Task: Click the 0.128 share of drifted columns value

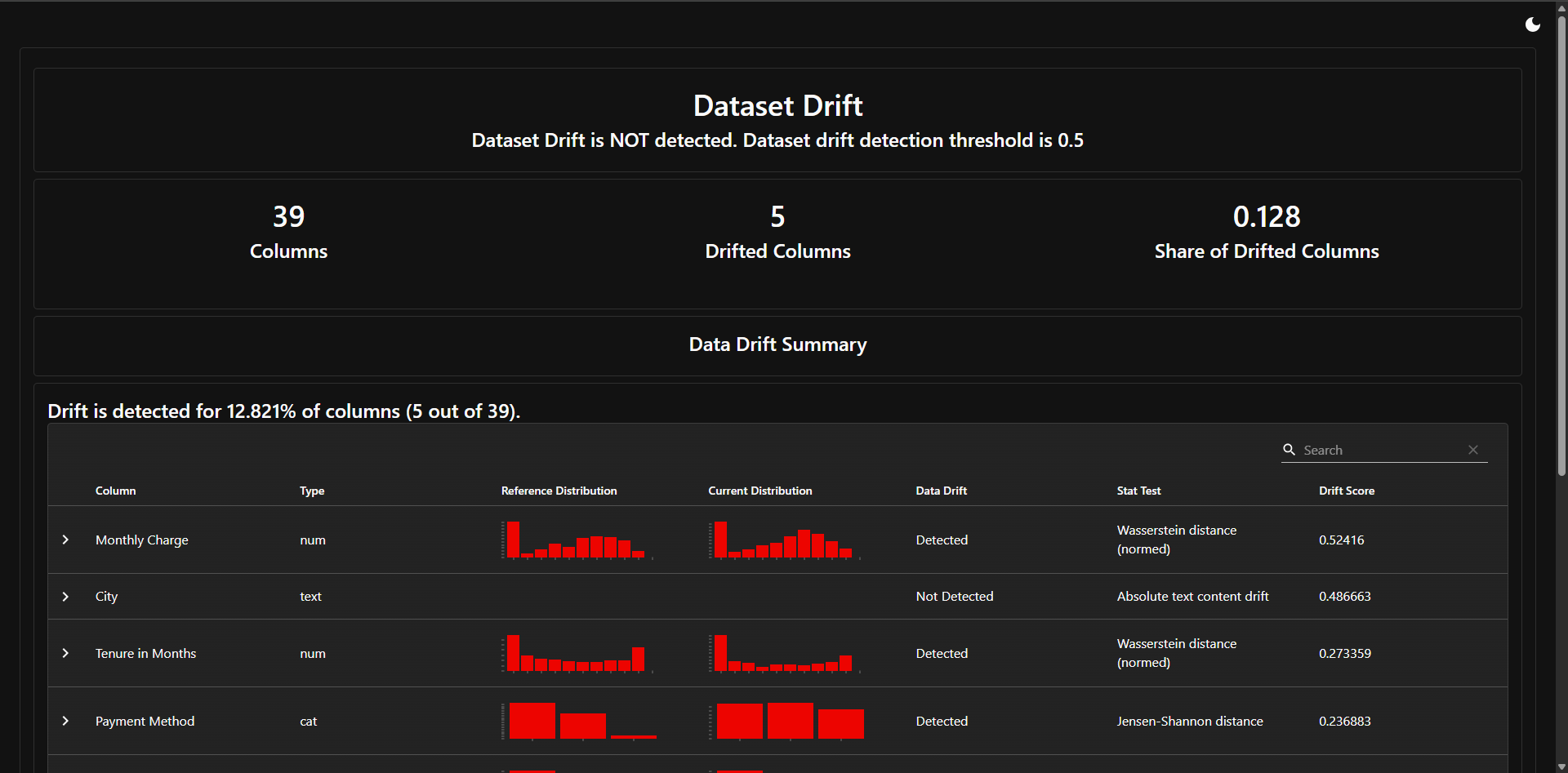Action: (x=1267, y=216)
